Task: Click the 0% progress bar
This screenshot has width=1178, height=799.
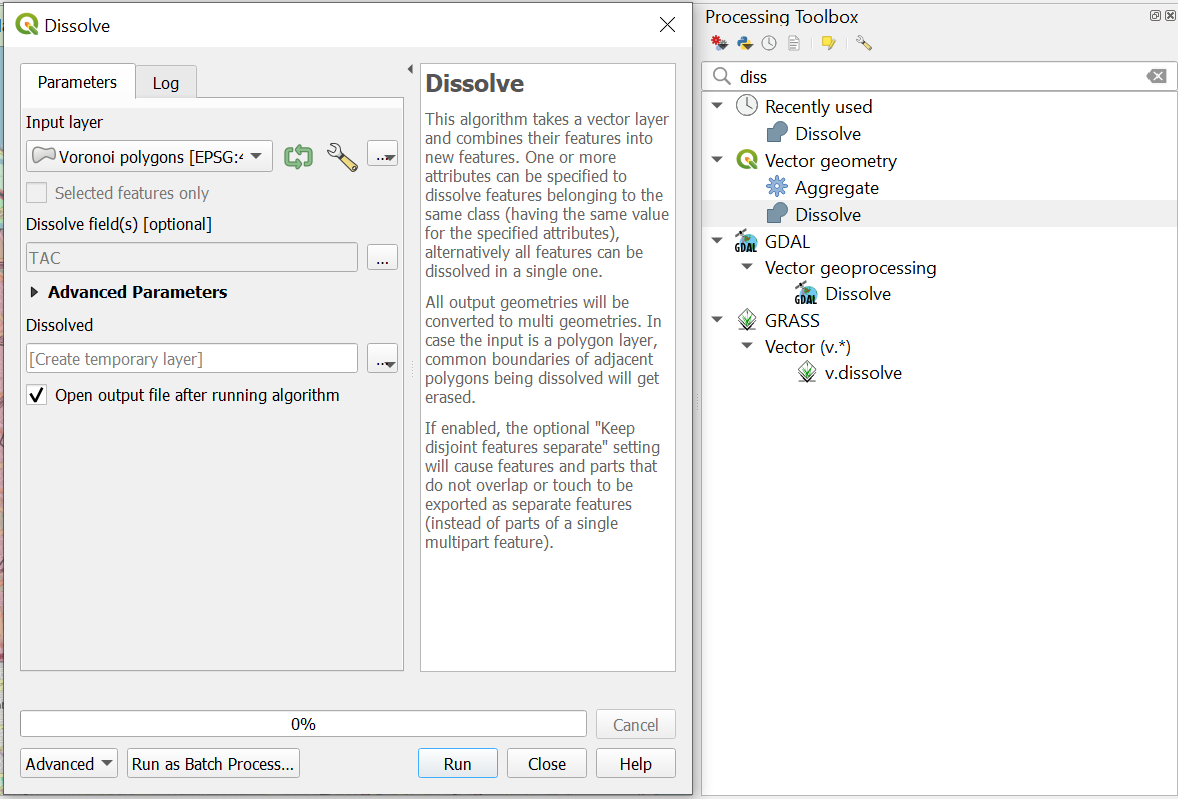Action: 303,723
